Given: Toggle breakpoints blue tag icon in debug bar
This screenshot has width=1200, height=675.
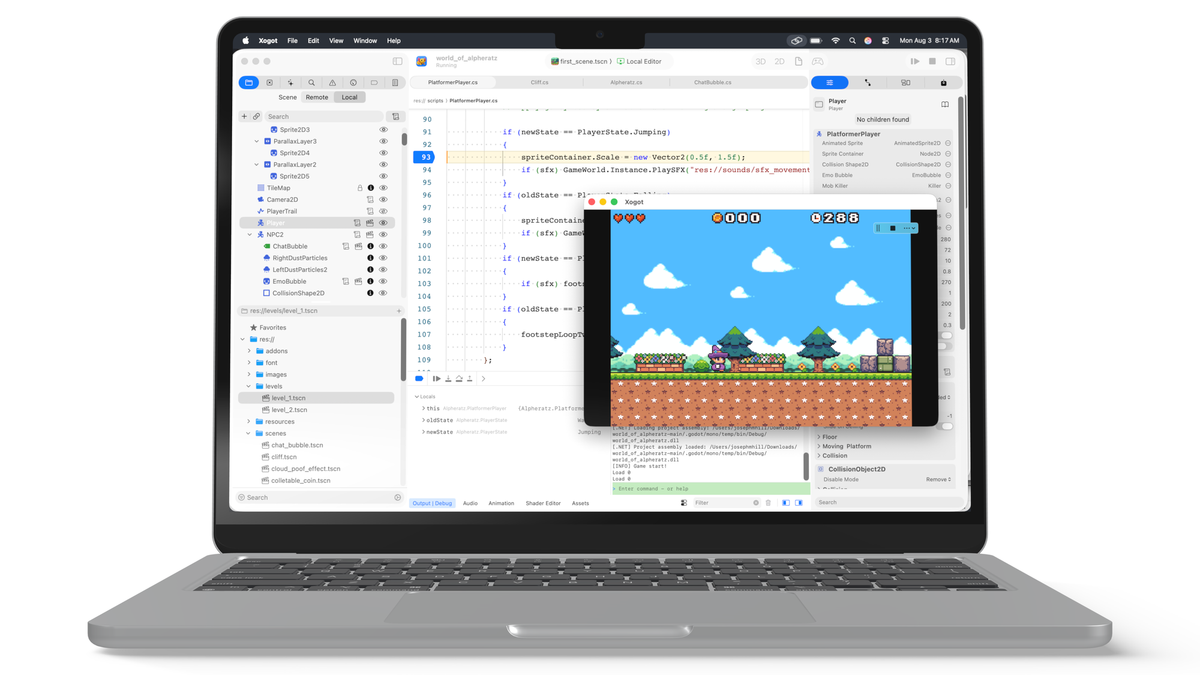Looking at the screenshot, I should coord(420,379).
